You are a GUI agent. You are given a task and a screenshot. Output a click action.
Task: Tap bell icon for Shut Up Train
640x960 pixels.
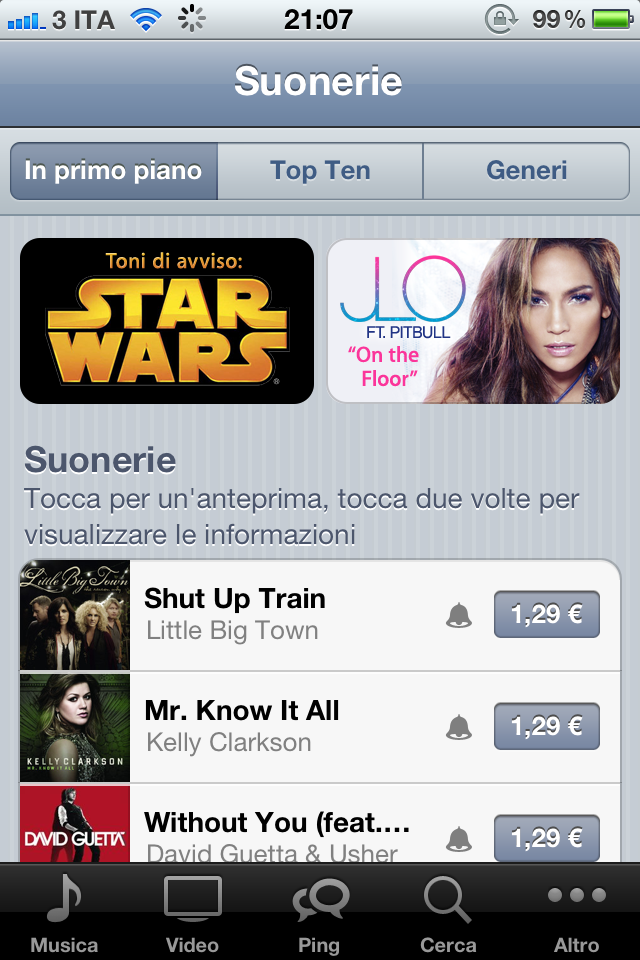tap(459, 615)
